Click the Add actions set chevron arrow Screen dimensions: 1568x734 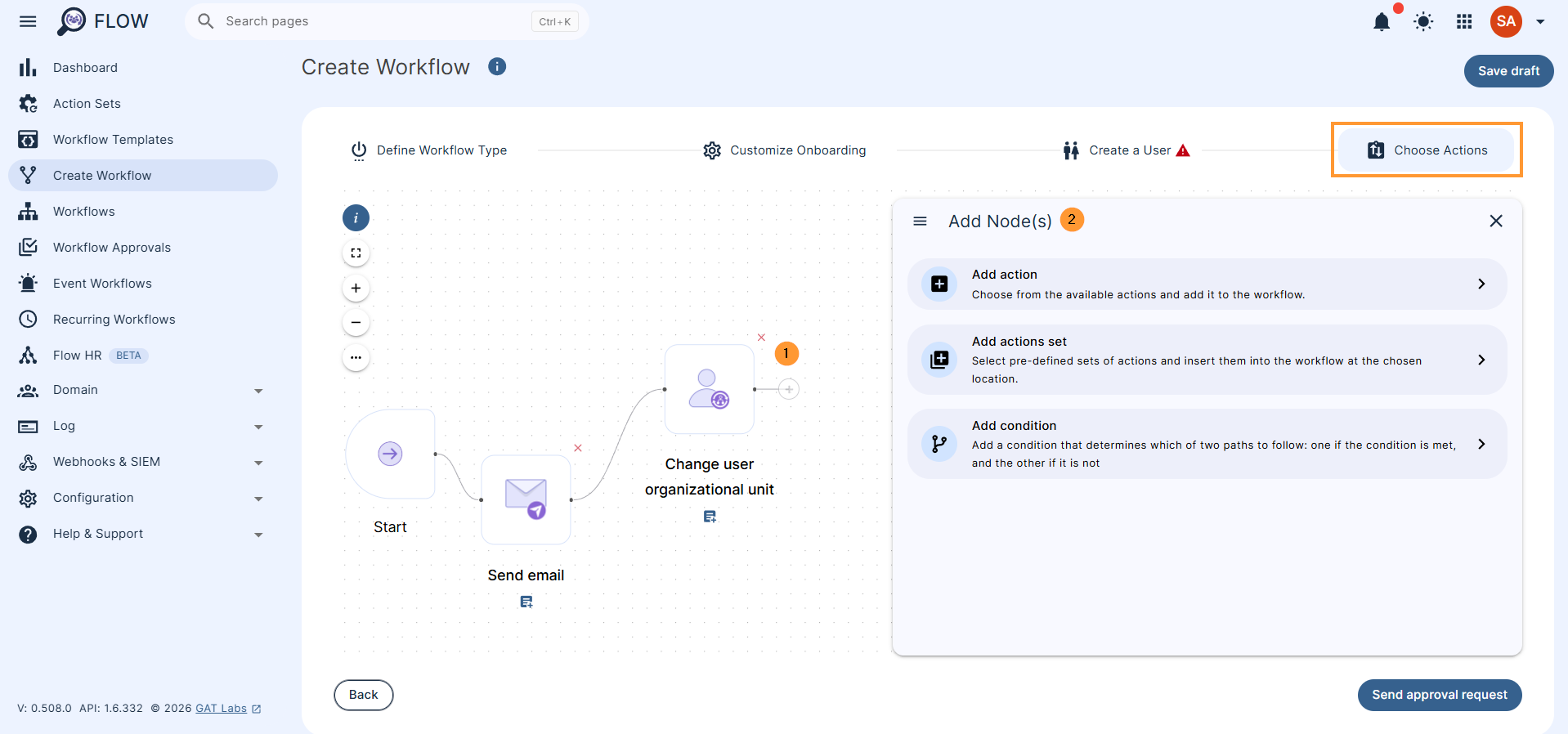click(x=1481, y=360)
